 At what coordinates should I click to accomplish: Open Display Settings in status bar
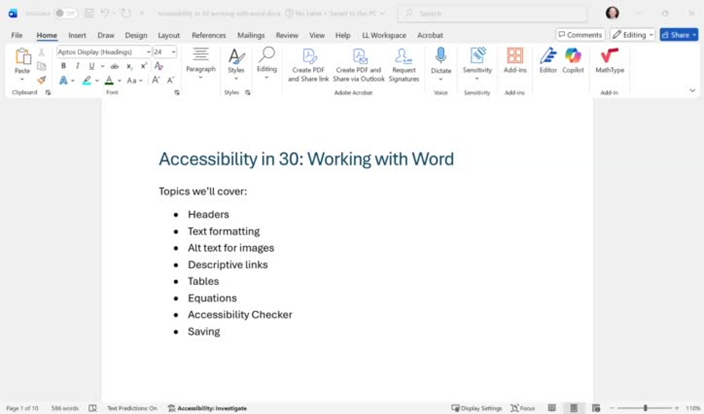pos(476,408)
